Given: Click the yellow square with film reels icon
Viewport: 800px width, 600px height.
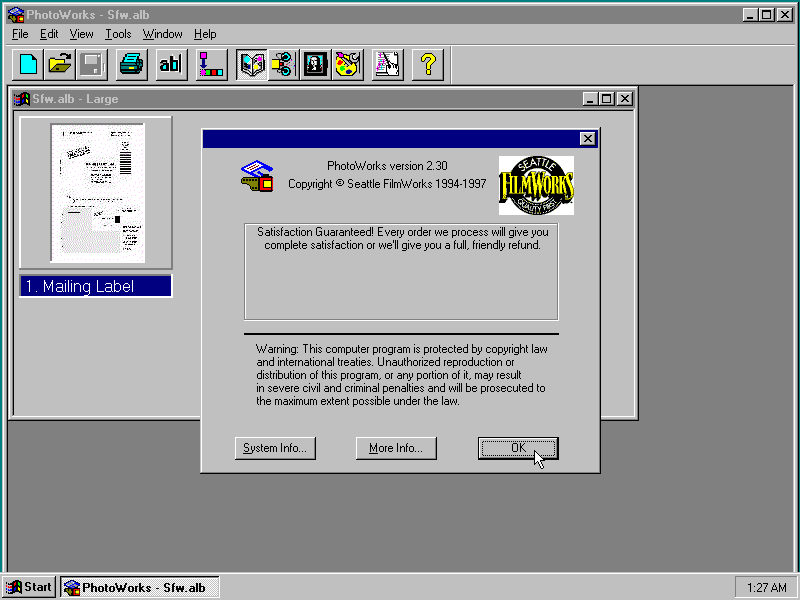Looking at the screenshot, I should coord(283,64).
